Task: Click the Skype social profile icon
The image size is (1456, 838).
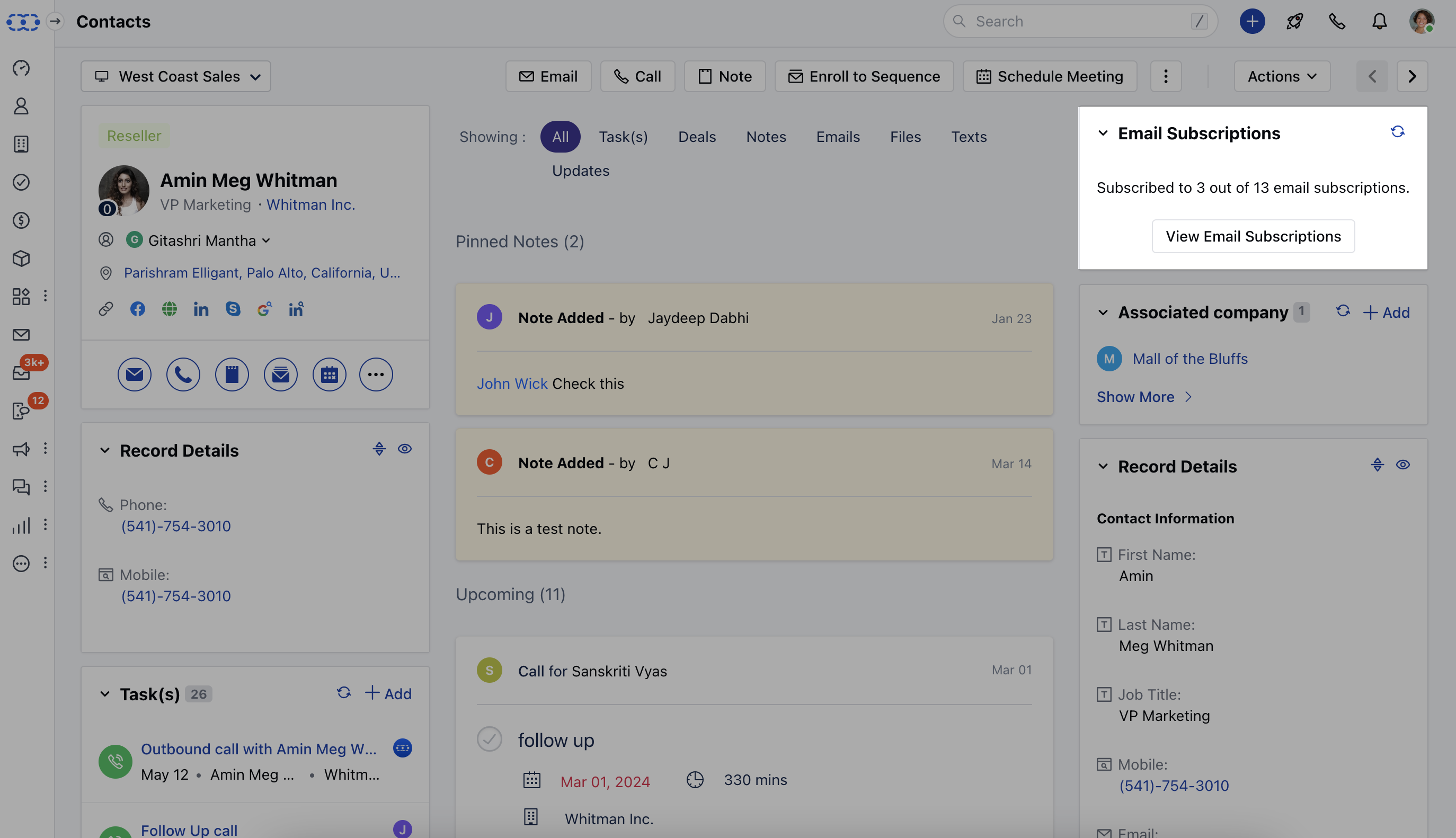Action: (x=233, y=309)
